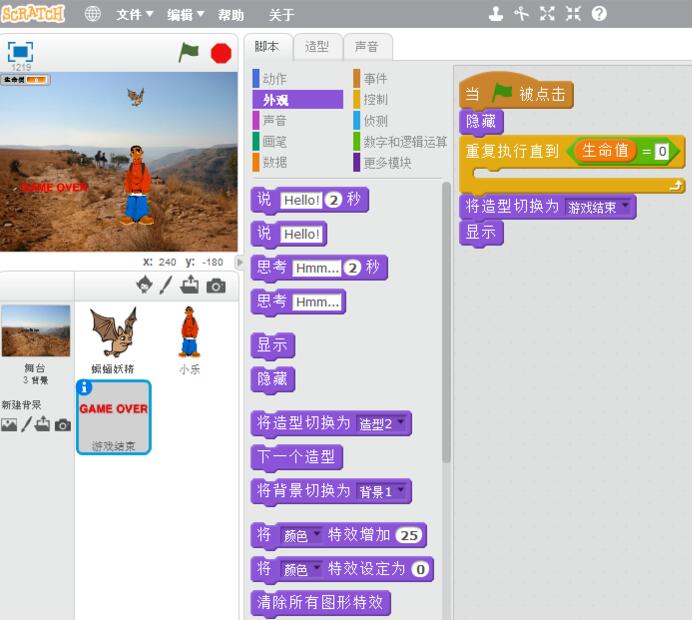Open the 声音 tab
The image size is (692, 620).
(x=367, y=47)
